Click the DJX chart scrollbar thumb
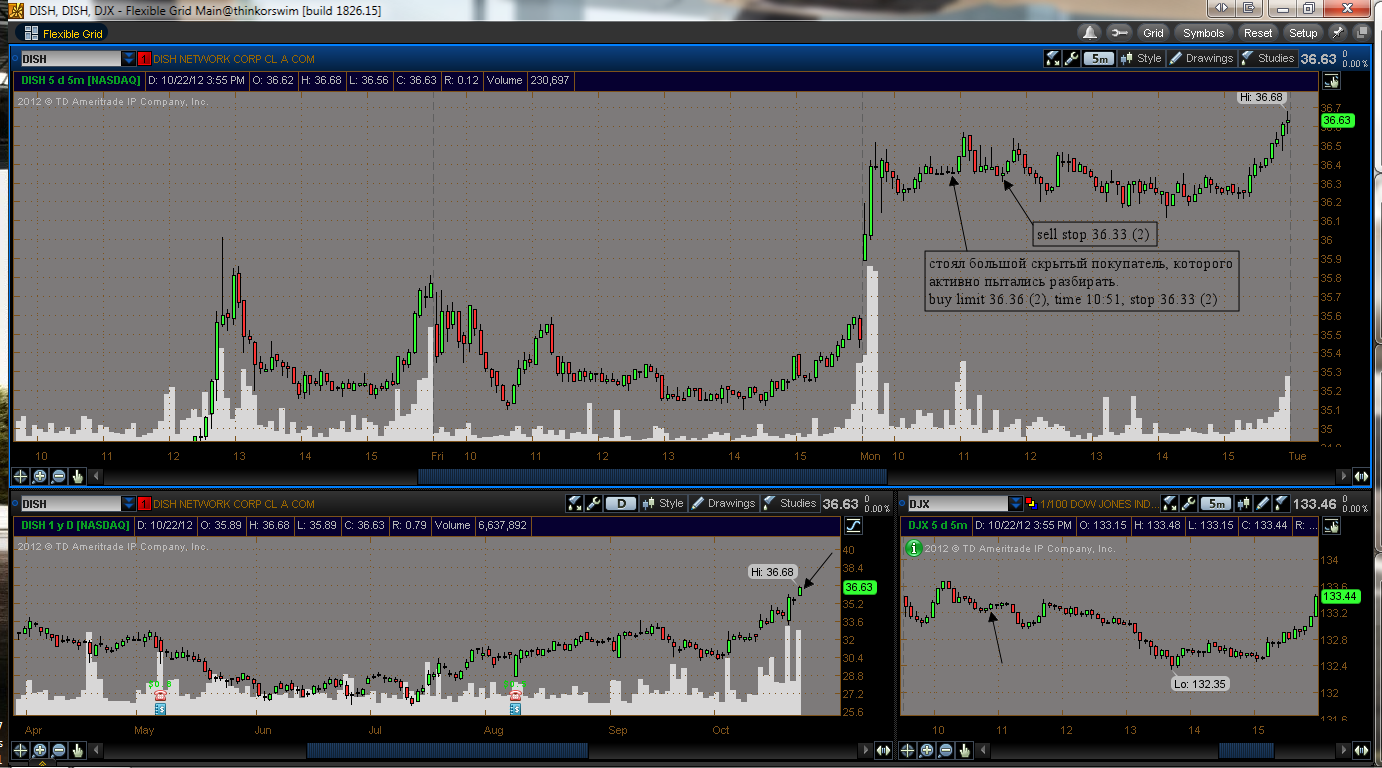The height and width of the screenshot is (768, 1382). click(x=1247, y=750)
